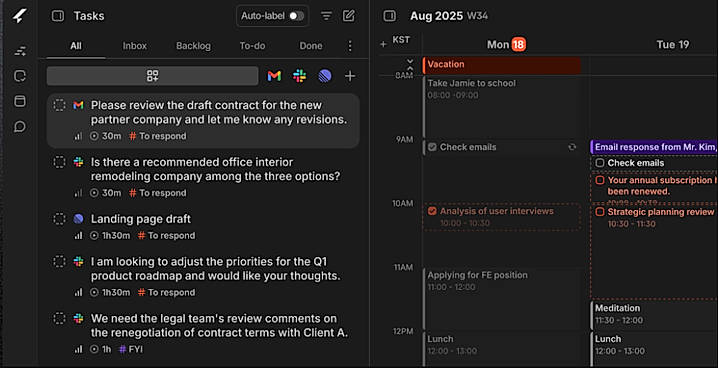Open more options beside Done tab
This screenshot has width=718, height=368.
pyautogui.click(x=350, y=46)
